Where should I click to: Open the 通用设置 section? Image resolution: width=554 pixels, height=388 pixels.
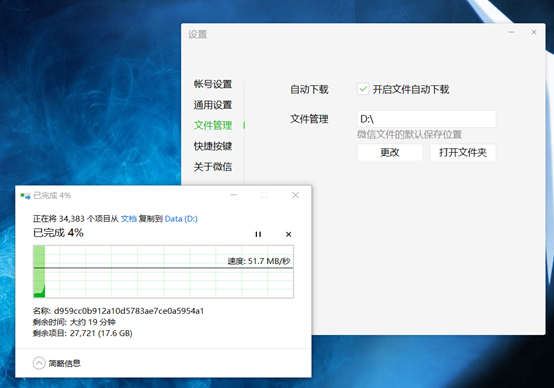213,105
